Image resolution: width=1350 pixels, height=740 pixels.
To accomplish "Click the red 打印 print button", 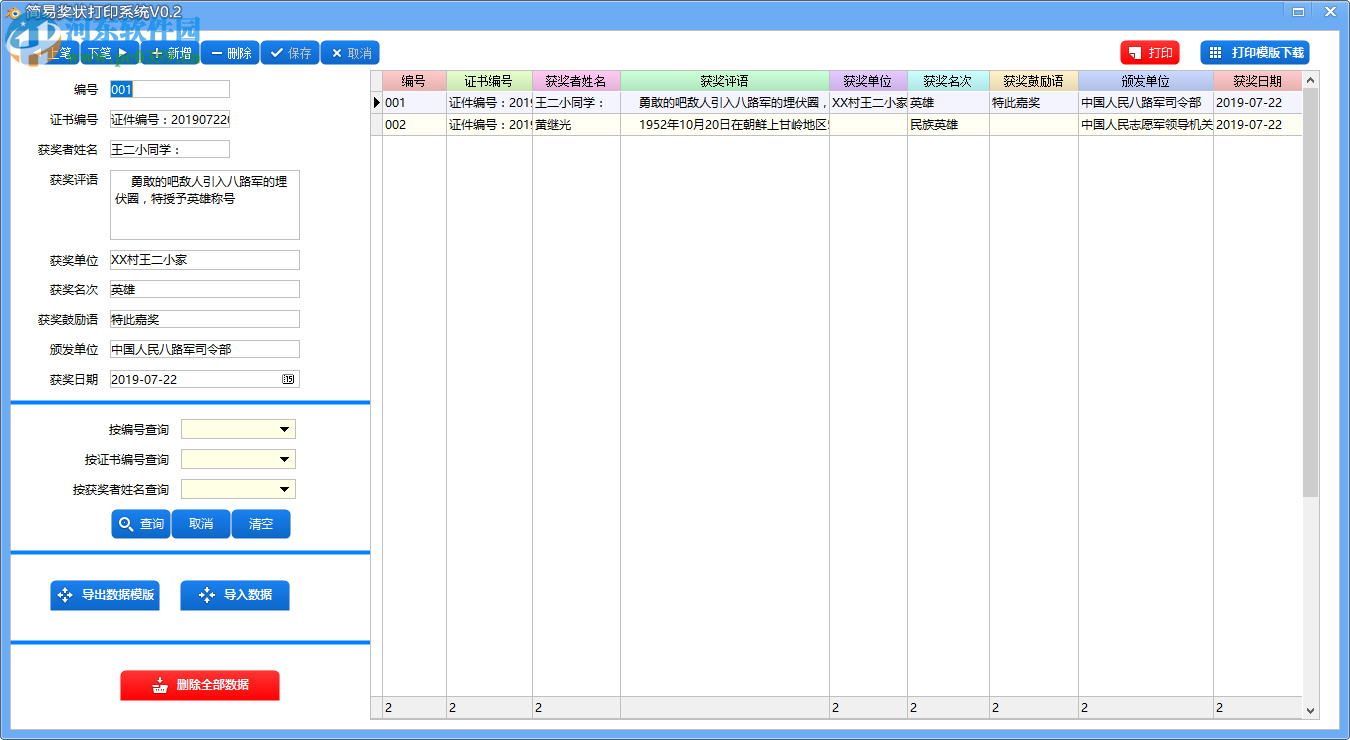I will click(x=1149, y=53).
